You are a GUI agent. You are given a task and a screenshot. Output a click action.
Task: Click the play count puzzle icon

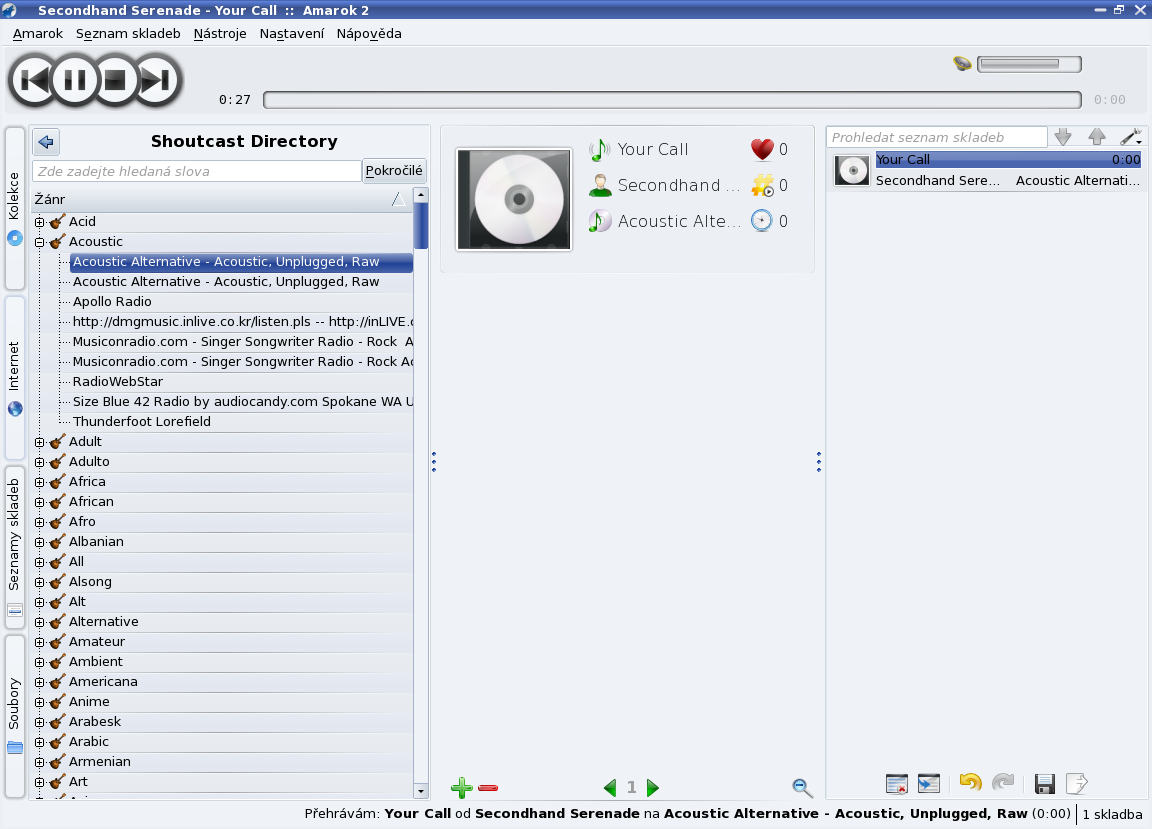tap(762, 185)
